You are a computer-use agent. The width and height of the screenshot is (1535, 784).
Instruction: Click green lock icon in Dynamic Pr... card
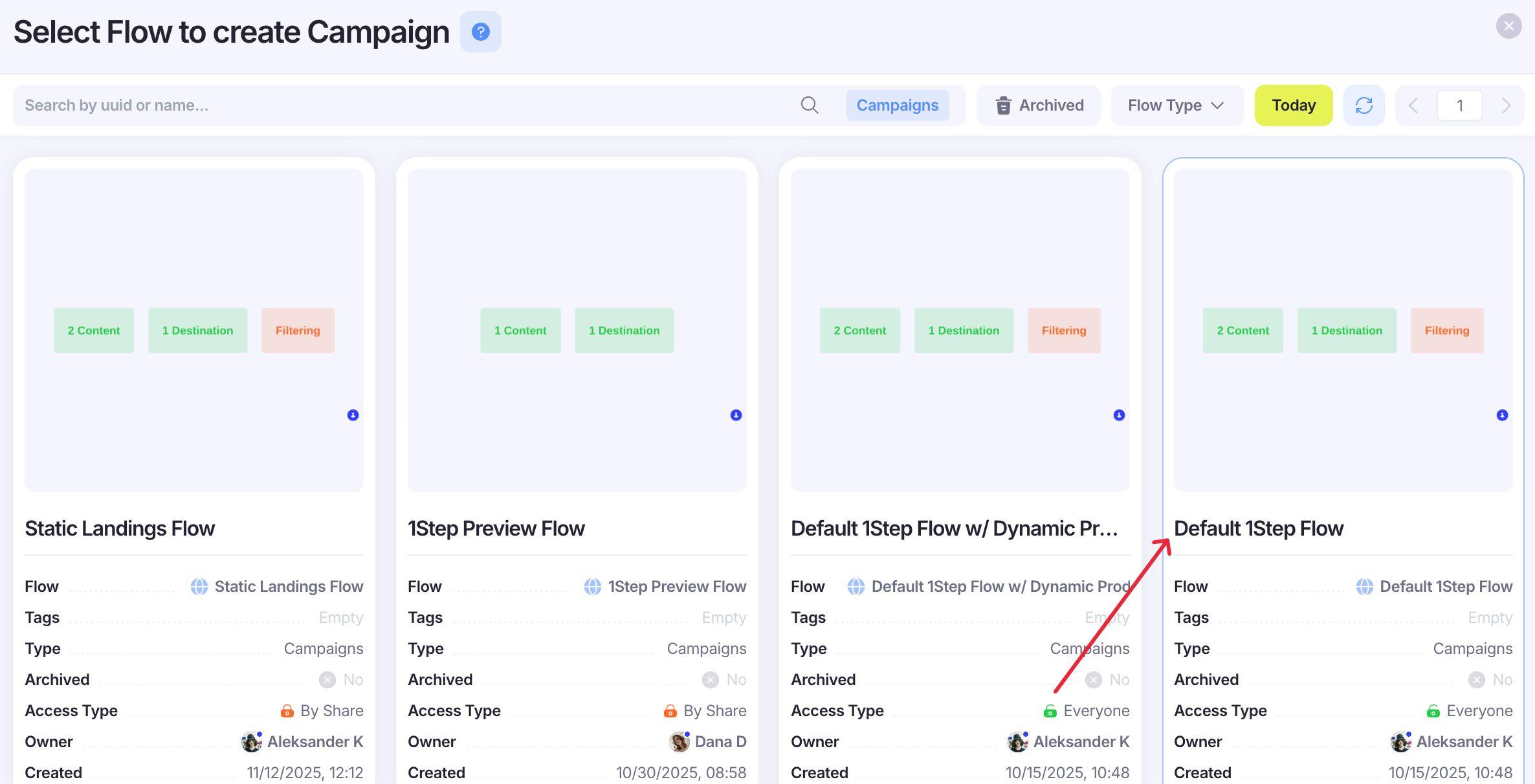[x=1050, y=711]
